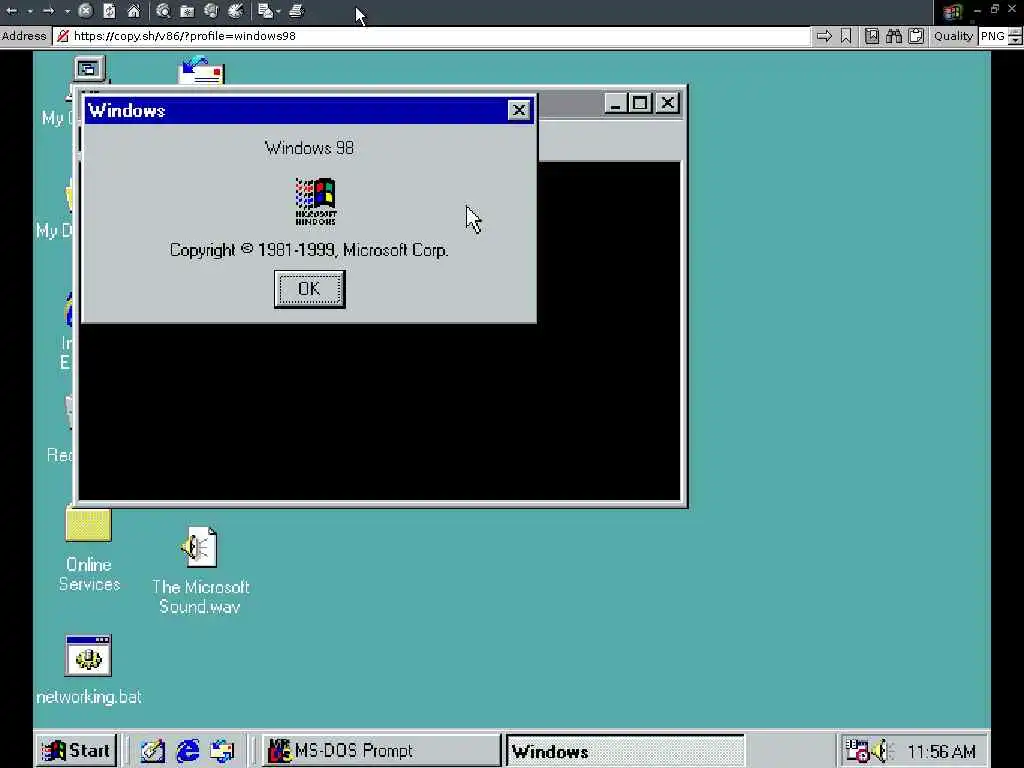1024x768 pixels.
Task: Open find using the binoculars icon
Action: tap(894, 36)
